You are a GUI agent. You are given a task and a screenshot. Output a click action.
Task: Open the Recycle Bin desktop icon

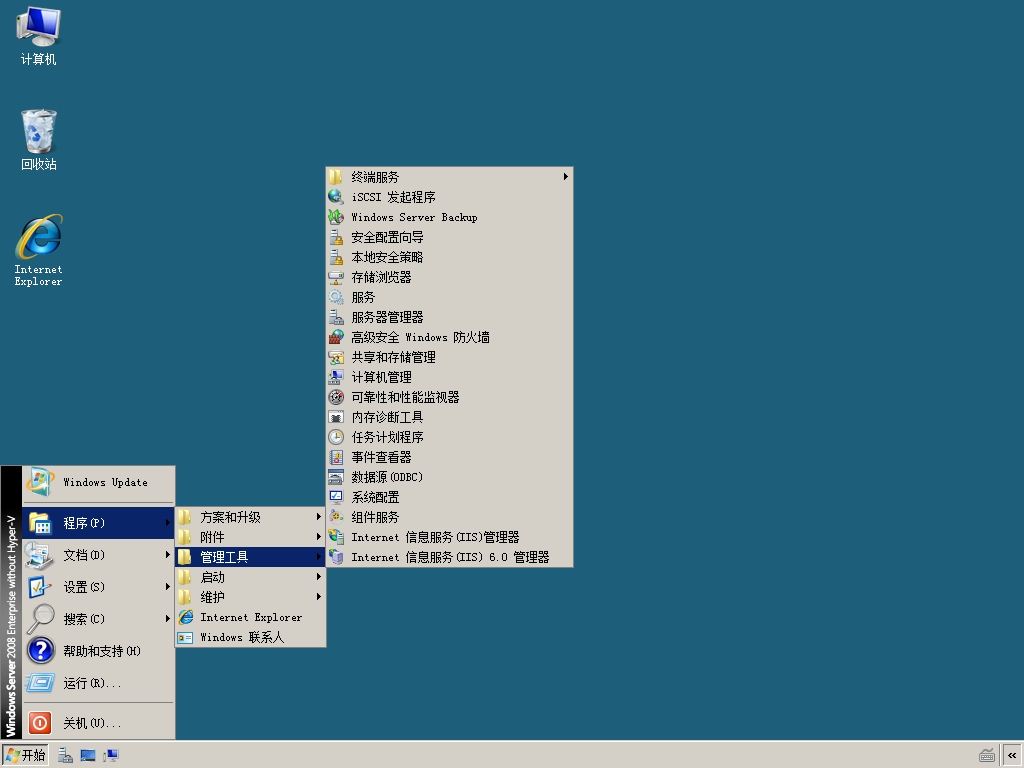[x=39, y=140]
